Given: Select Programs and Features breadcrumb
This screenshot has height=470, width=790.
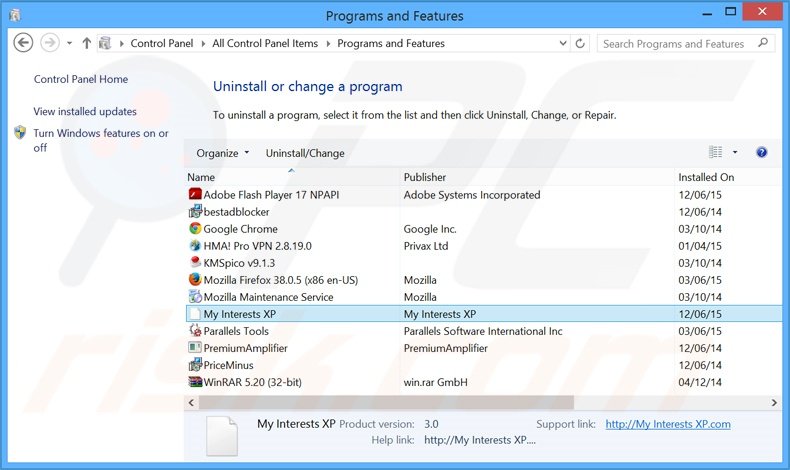Looking at the screenshot, I should point(391,43).
